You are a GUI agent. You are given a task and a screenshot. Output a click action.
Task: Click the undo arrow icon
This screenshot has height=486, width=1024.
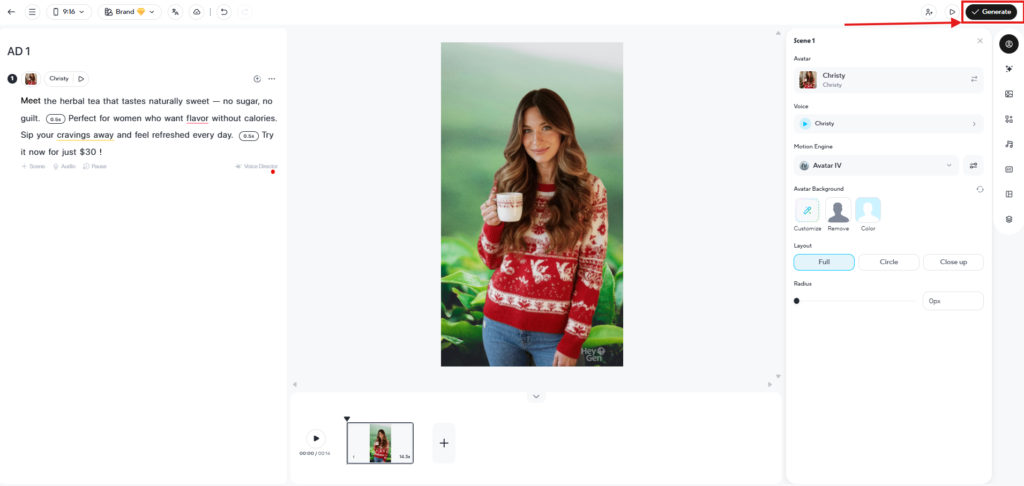tap(223, 12)
